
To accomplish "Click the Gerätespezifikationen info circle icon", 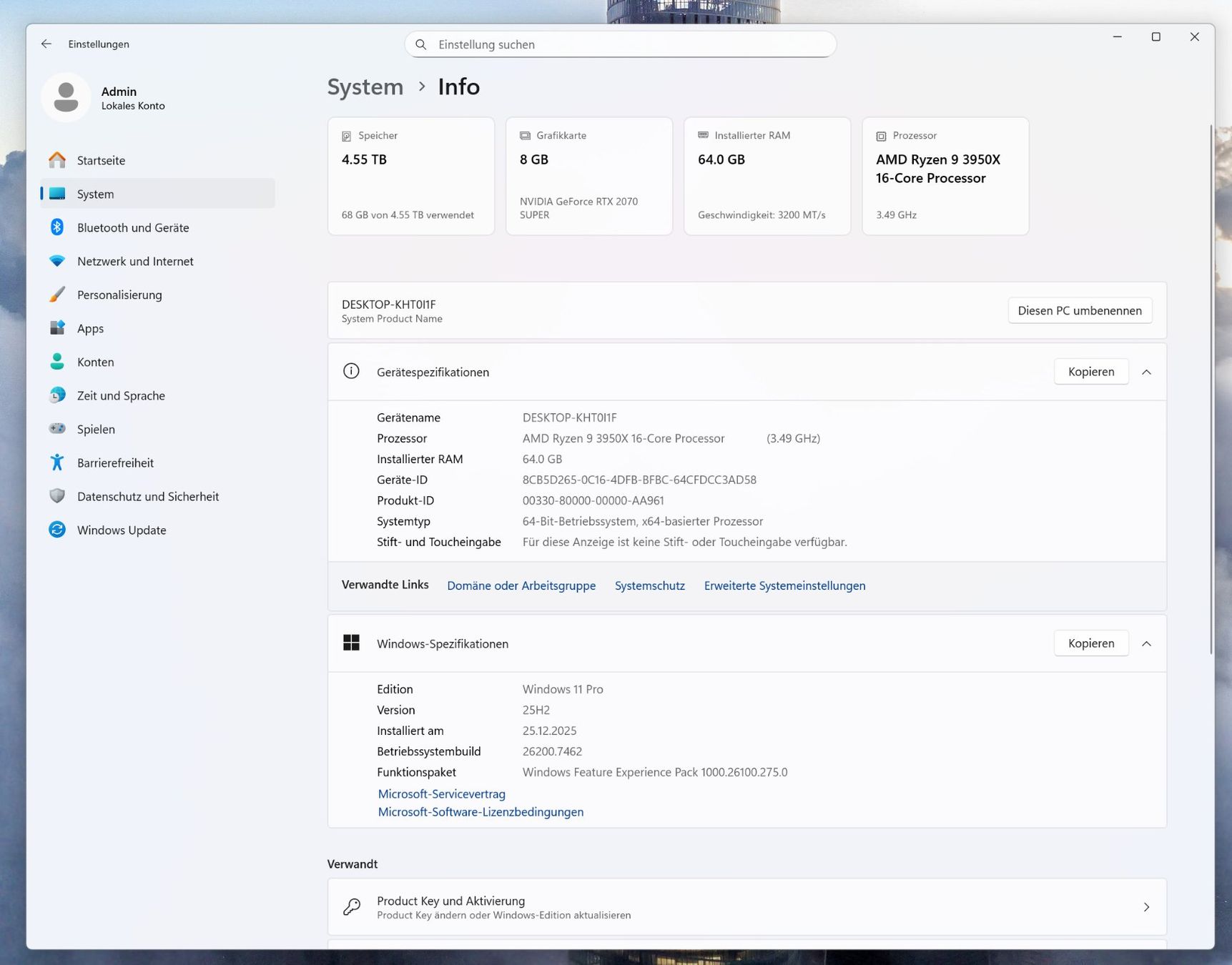I will point(351,371).
